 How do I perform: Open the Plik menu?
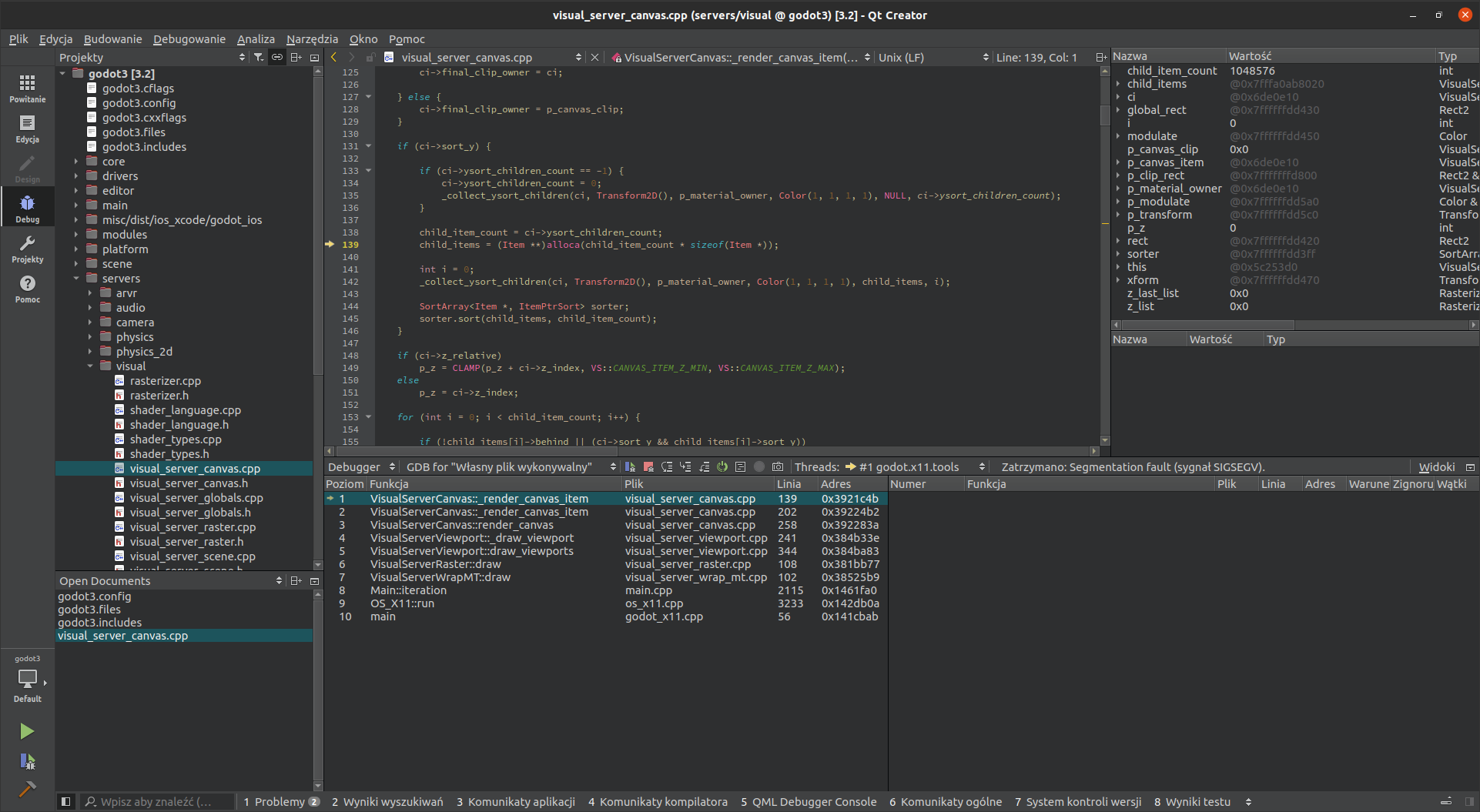click(18, 39)
